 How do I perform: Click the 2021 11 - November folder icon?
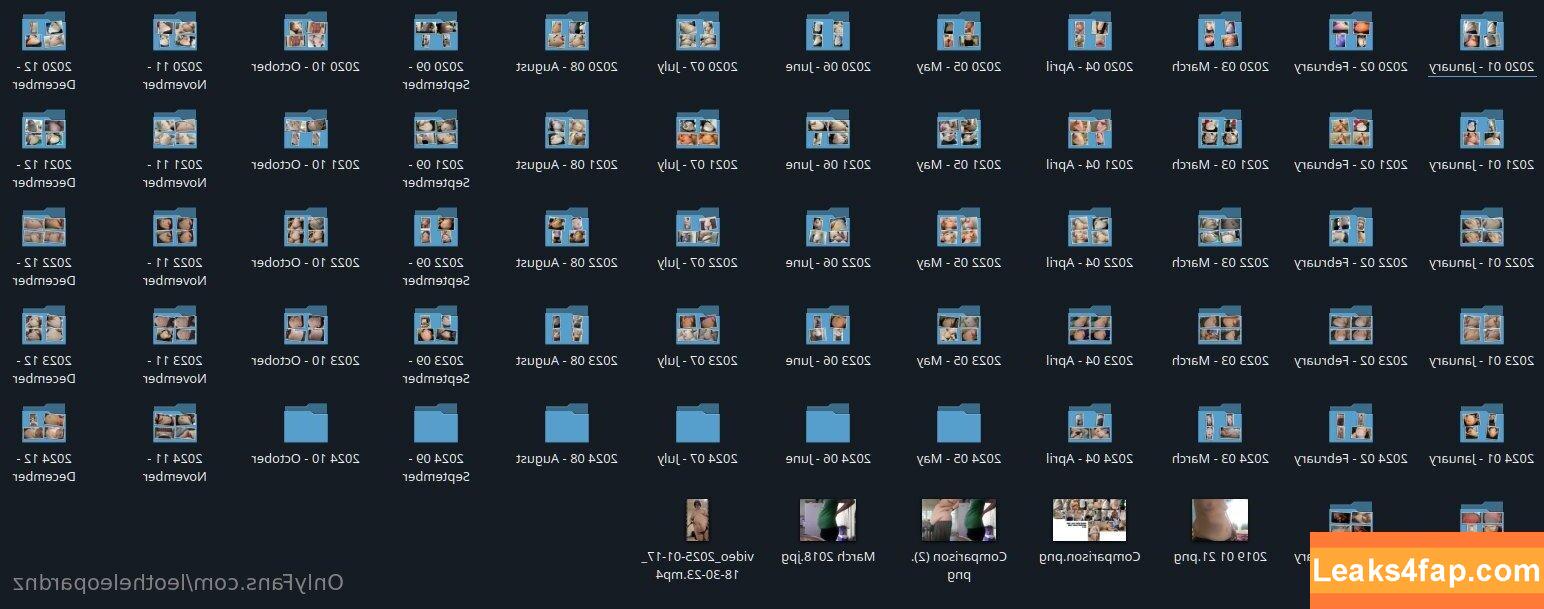pos(175,130)
